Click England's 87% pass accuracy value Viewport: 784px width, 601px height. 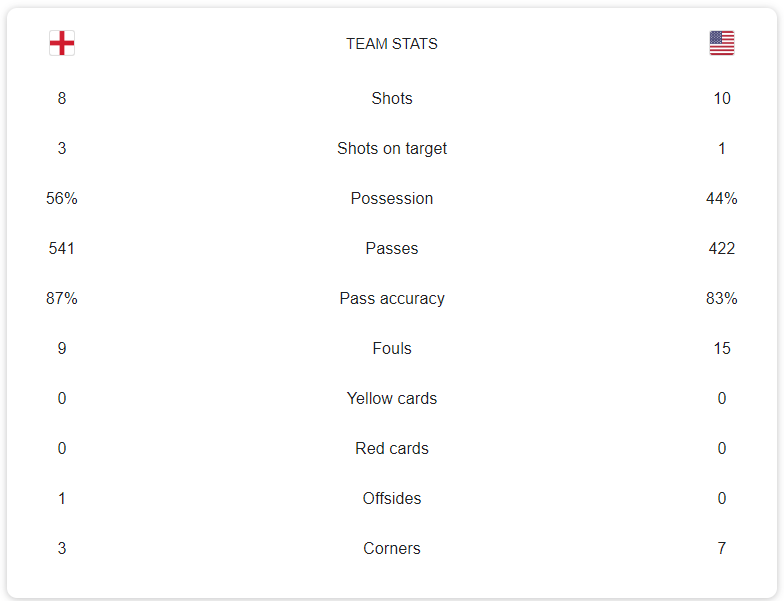tap(62, 298)
